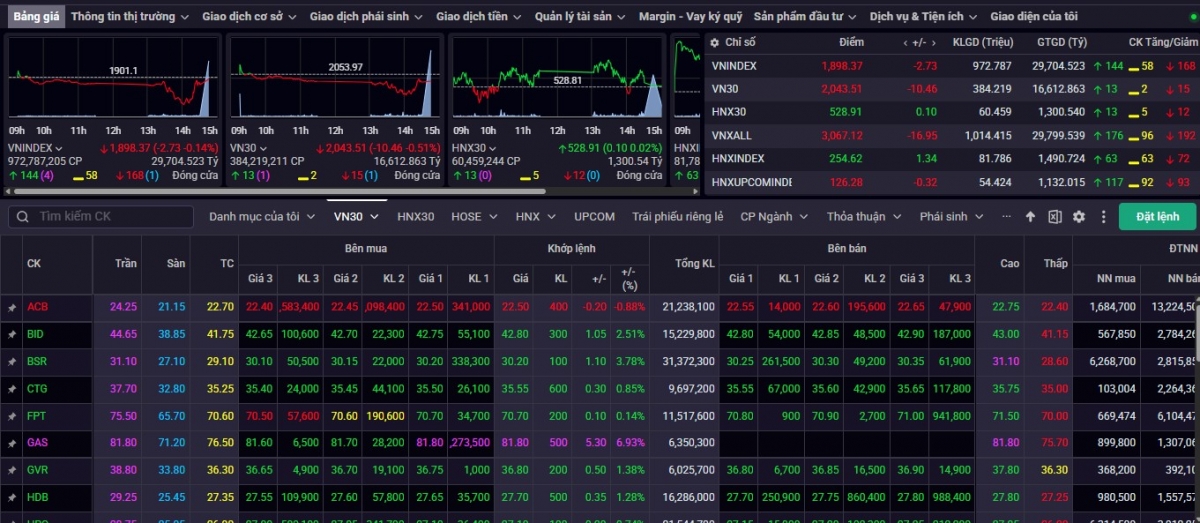Open the CP Ngành dropdown
This screenshot has height=523, width=1200.
[773, 216]
